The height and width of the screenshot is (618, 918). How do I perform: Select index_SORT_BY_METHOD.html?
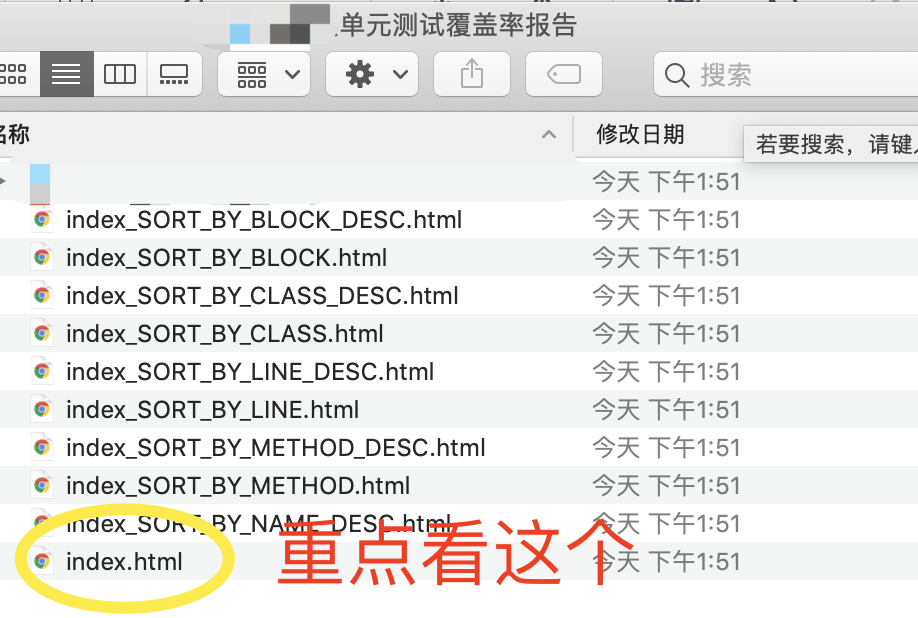pyautogui.click(x=237, y=485)
